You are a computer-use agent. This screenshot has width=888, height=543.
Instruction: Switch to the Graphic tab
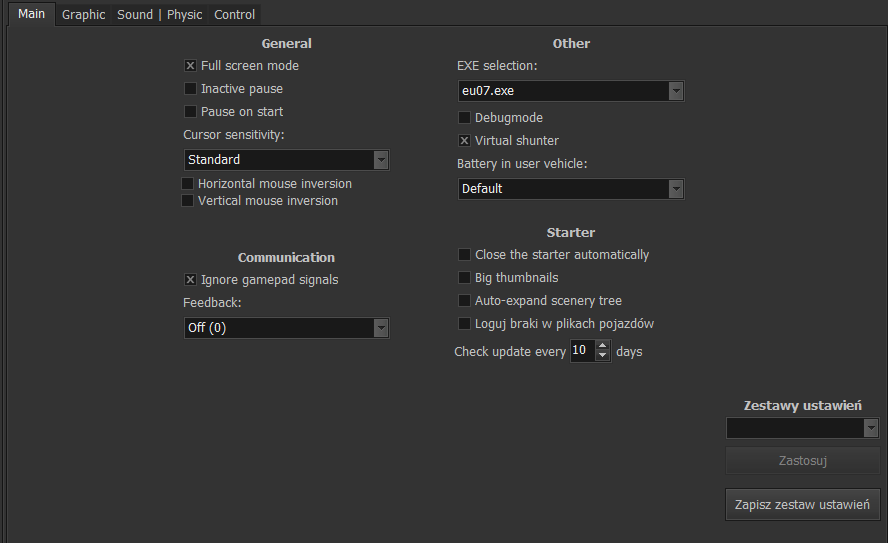point(83,15)
